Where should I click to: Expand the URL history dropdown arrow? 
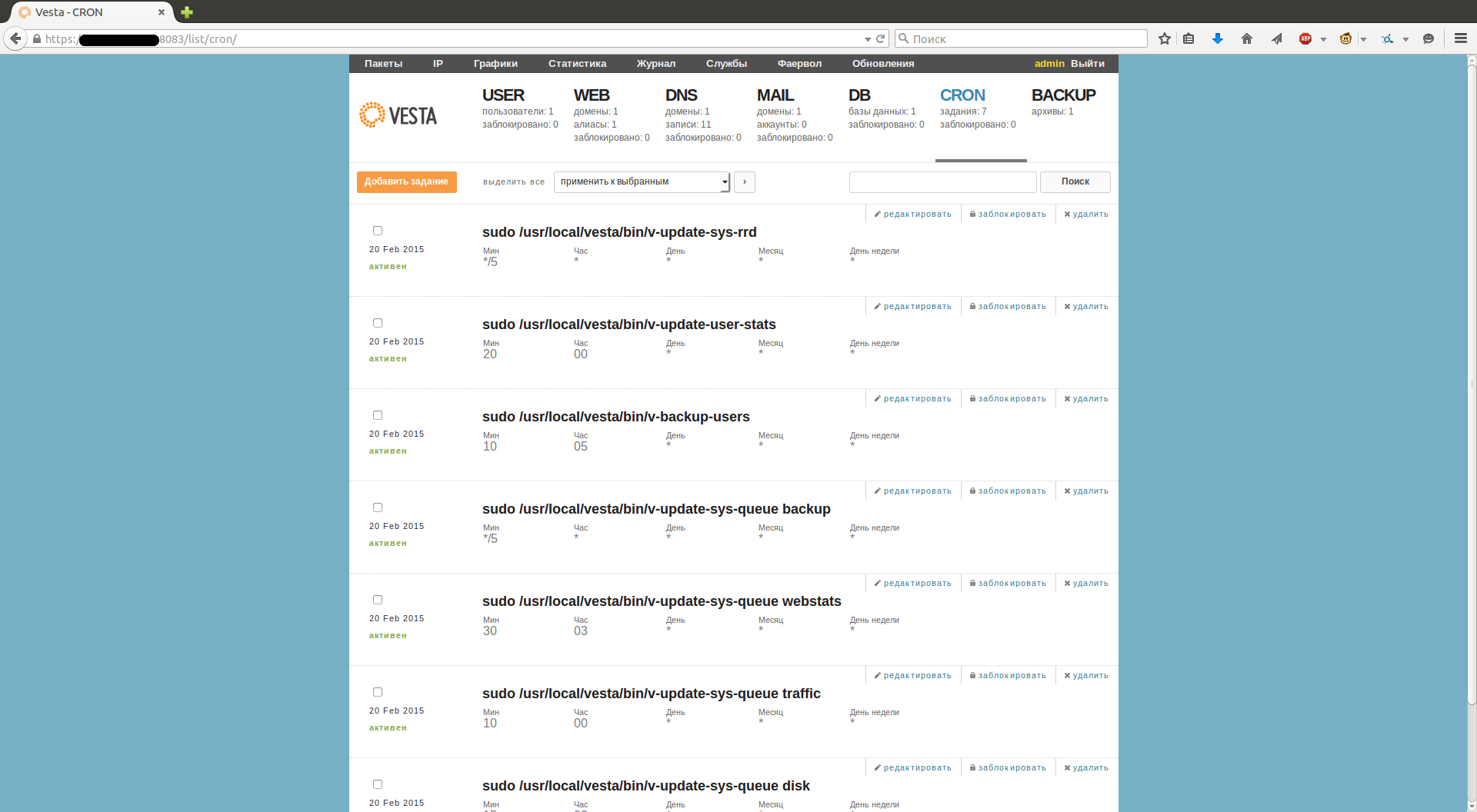[x=868, y=39]
